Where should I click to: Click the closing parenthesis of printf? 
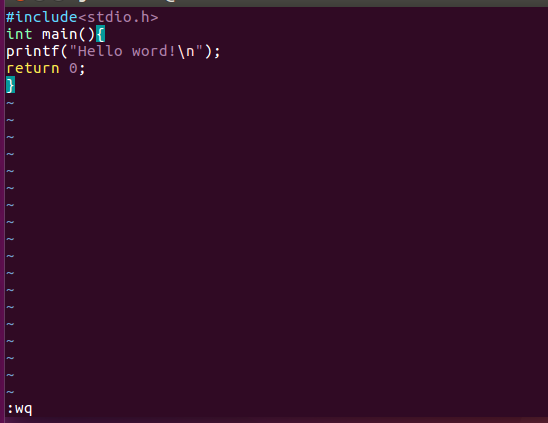pos(208,51)
